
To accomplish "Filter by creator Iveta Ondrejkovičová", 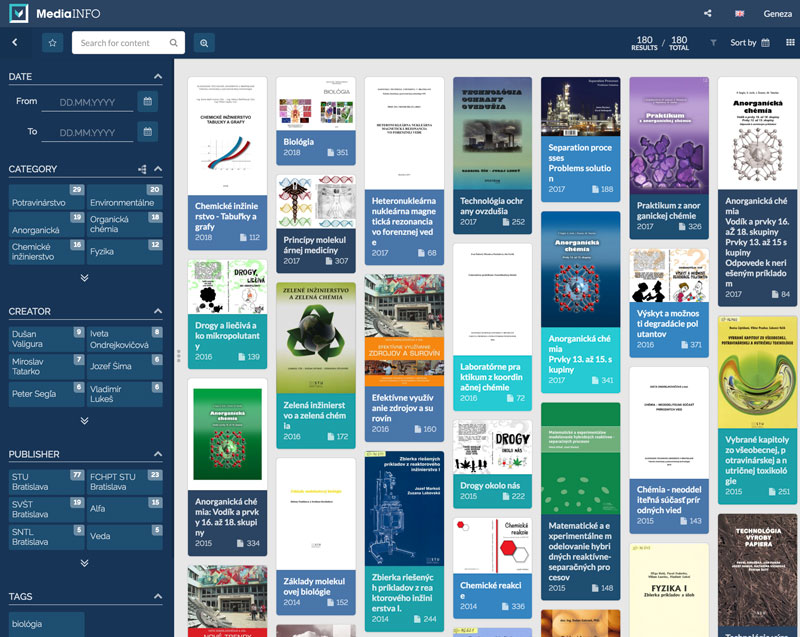I will (124, 339).
